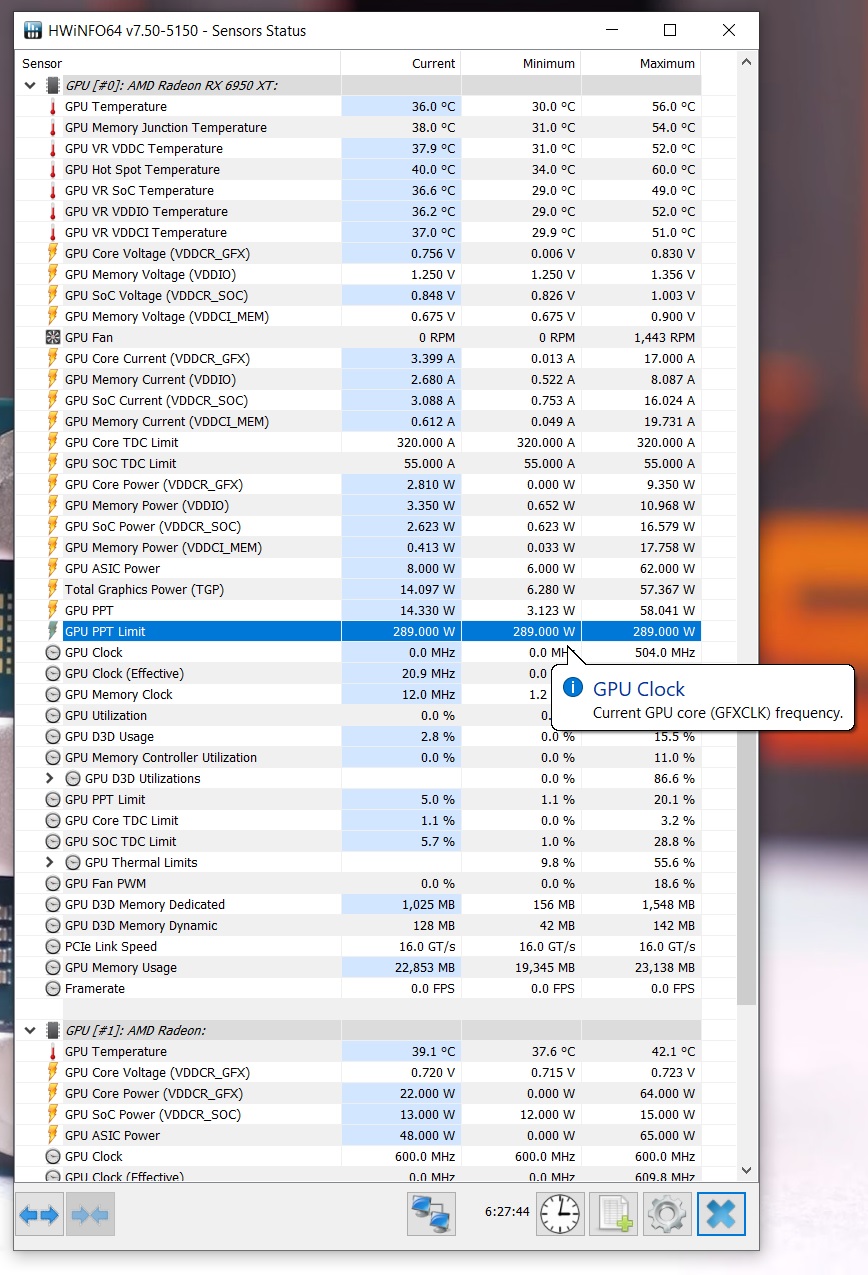
Task: Click thermometer icon beside GPU Hot Spot Temperature
Action: click(x=53, y=169)
